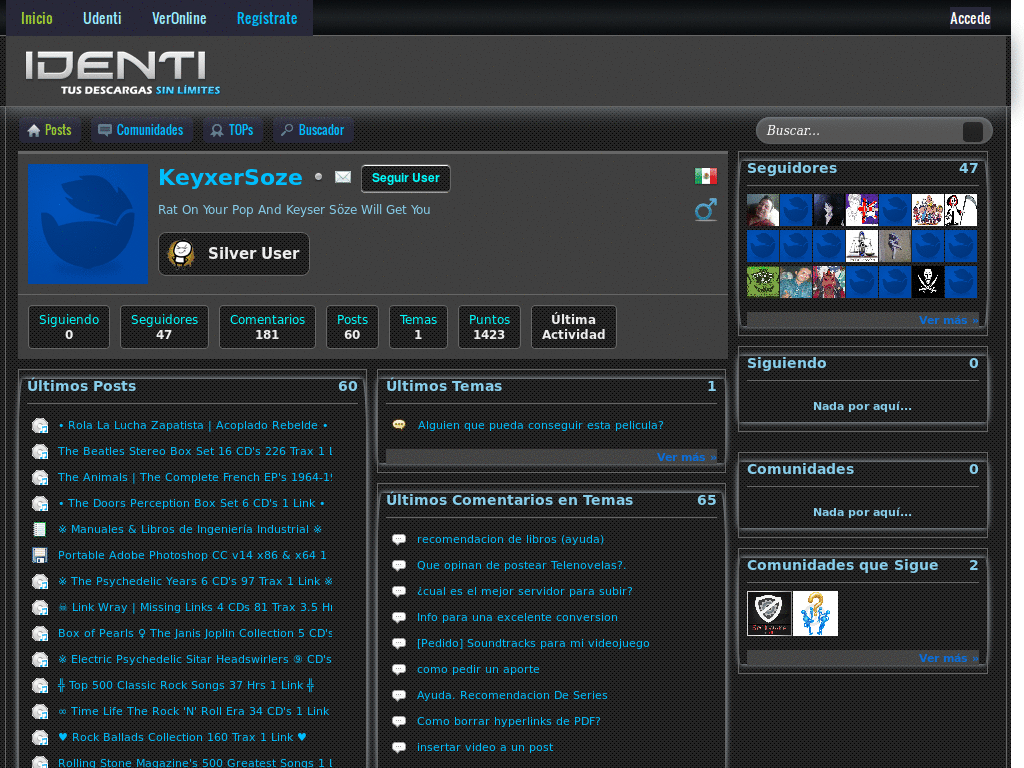Screen dimensions: 1024x768
Task: Click the Buscar search input field
Action: pyautogui.click(x=860, y=131)
